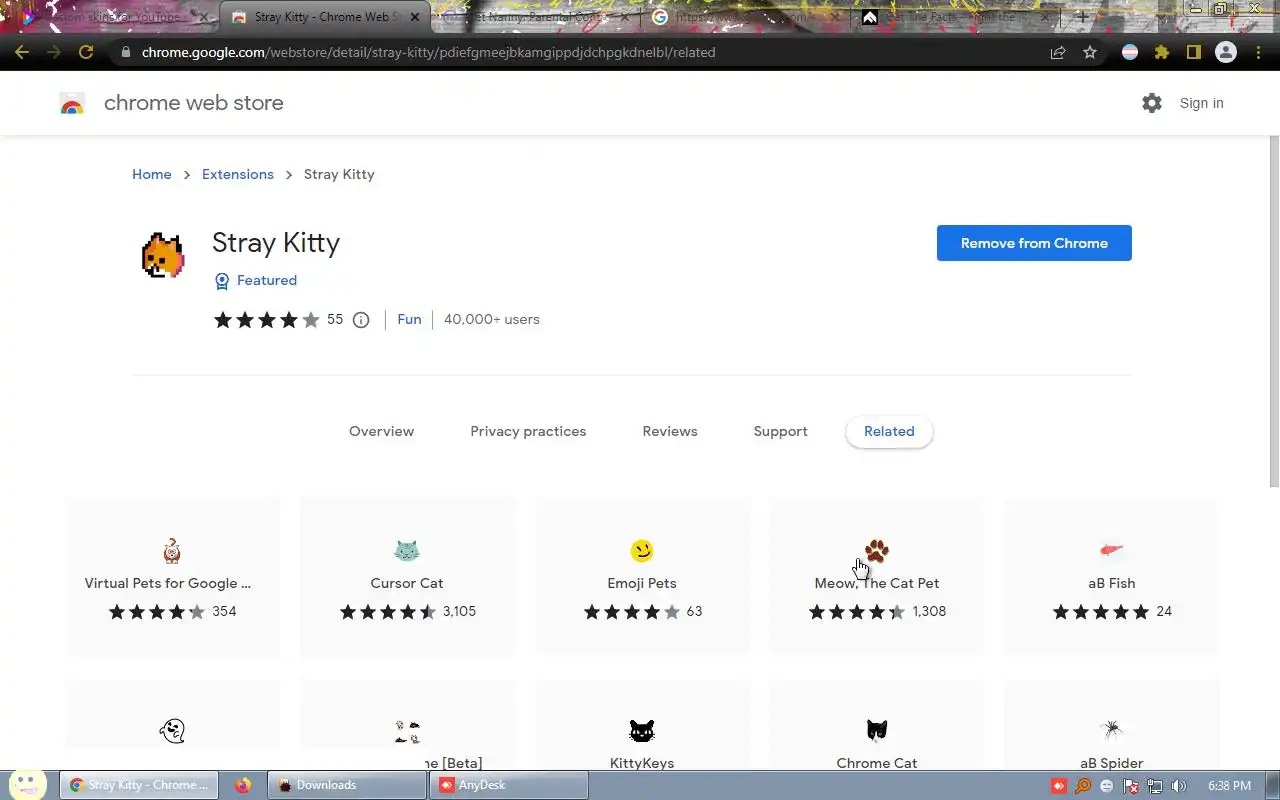
Task: Open AnyDesk from the taskbar
Action: [509, 785]
